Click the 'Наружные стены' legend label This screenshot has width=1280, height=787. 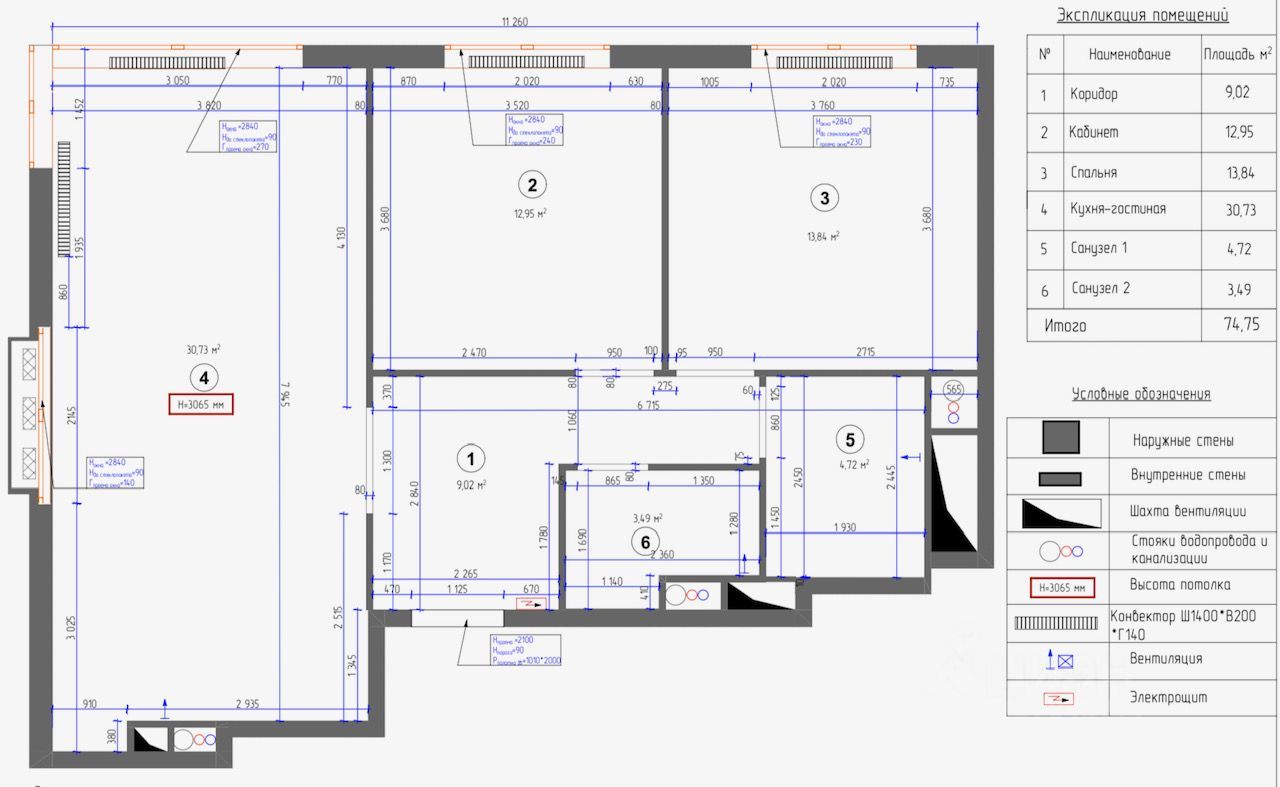[1183, 440]
